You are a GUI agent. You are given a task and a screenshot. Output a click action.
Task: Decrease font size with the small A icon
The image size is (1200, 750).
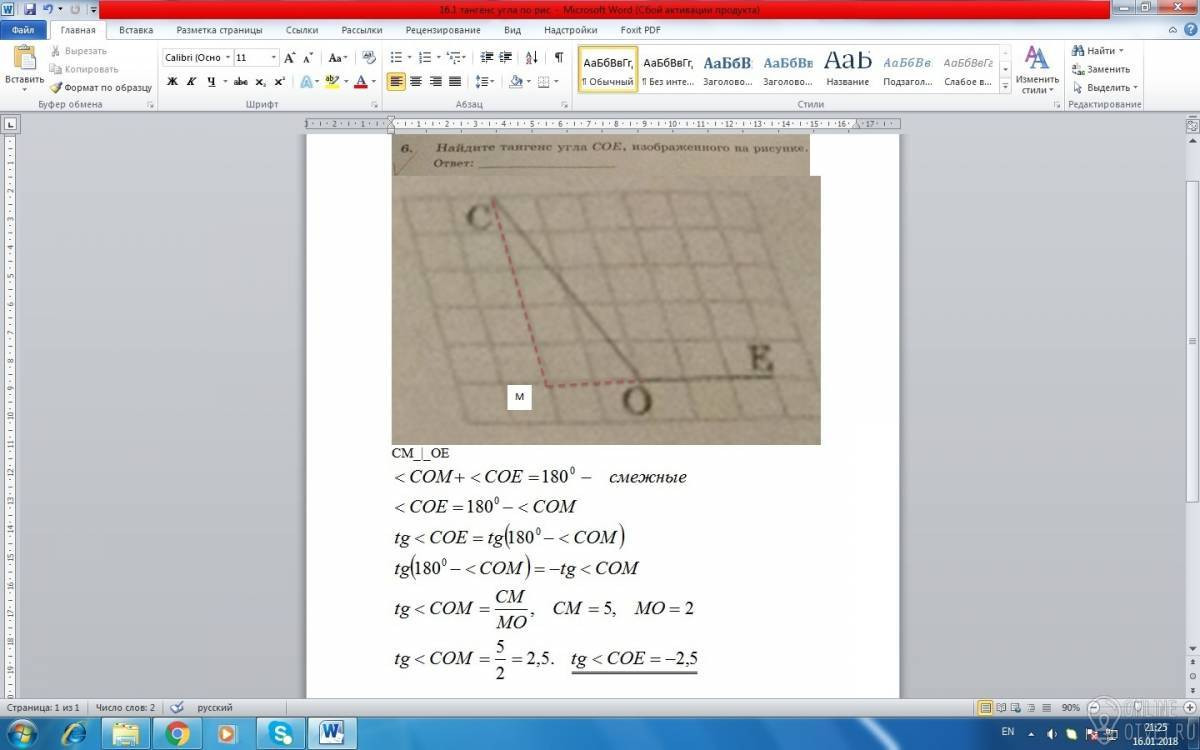coord(308,58)
